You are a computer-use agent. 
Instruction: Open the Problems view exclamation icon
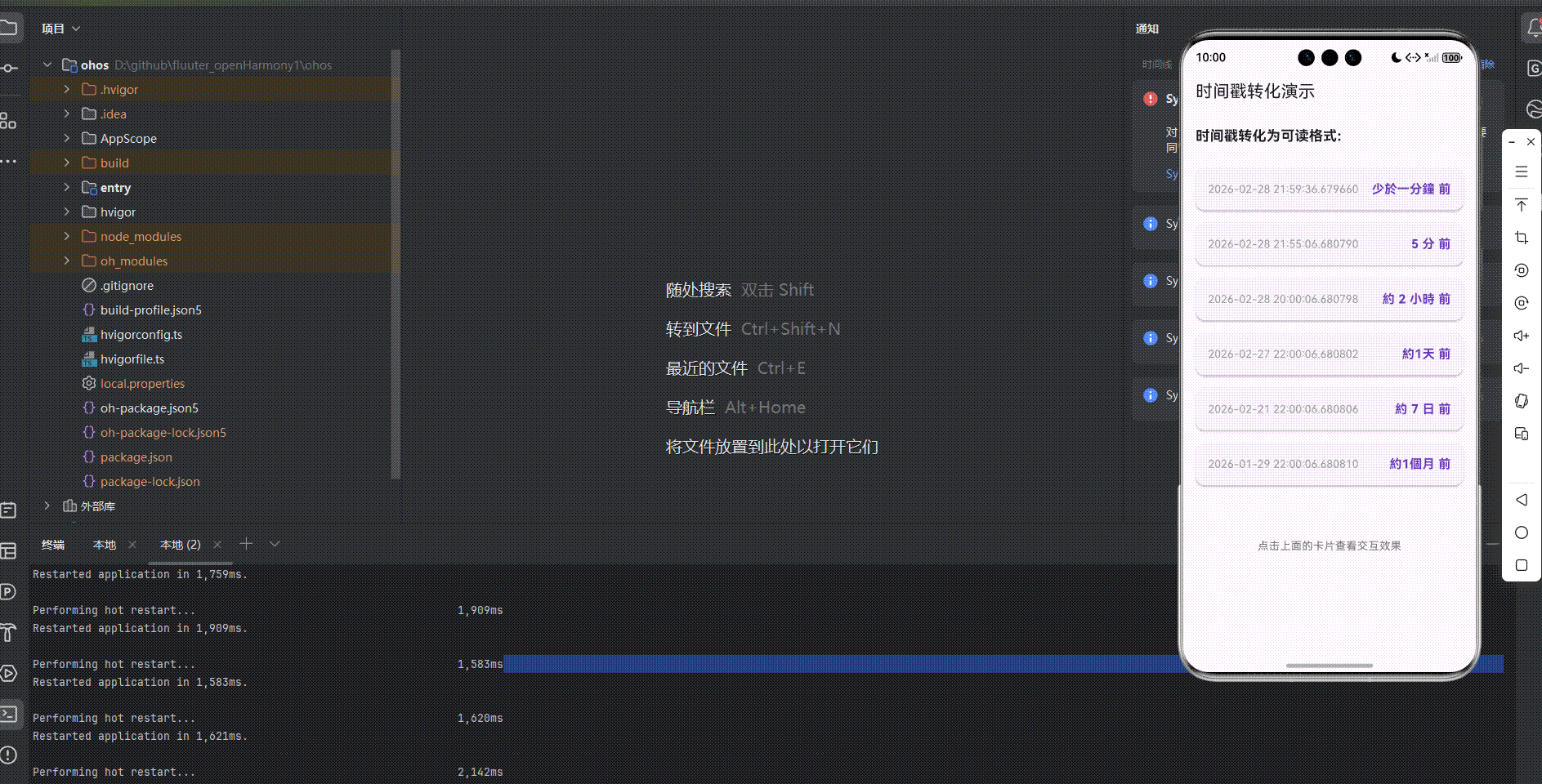pos(9,755)
